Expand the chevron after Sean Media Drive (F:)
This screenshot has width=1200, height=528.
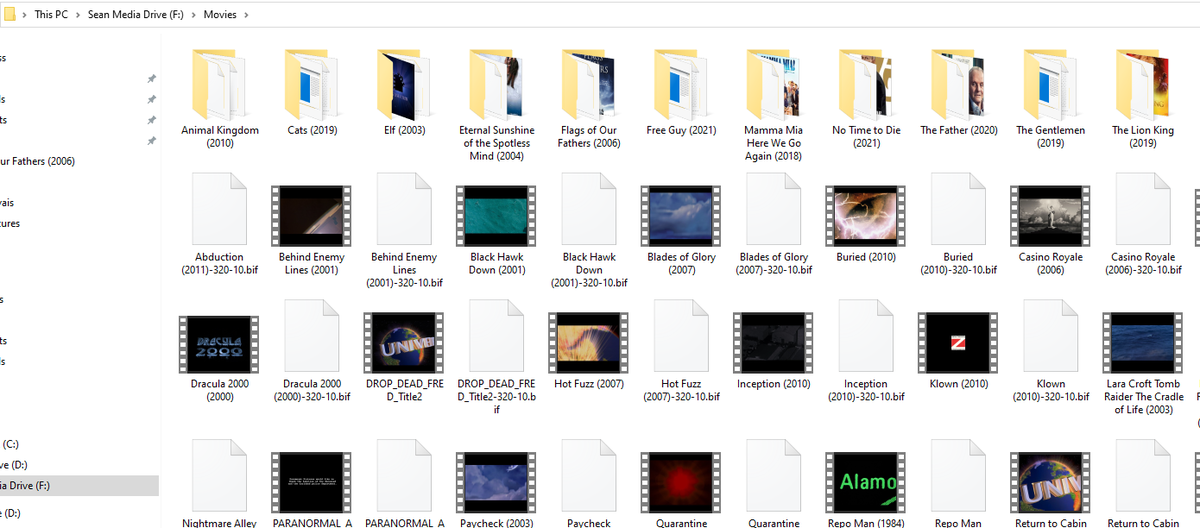pos(196,15)
